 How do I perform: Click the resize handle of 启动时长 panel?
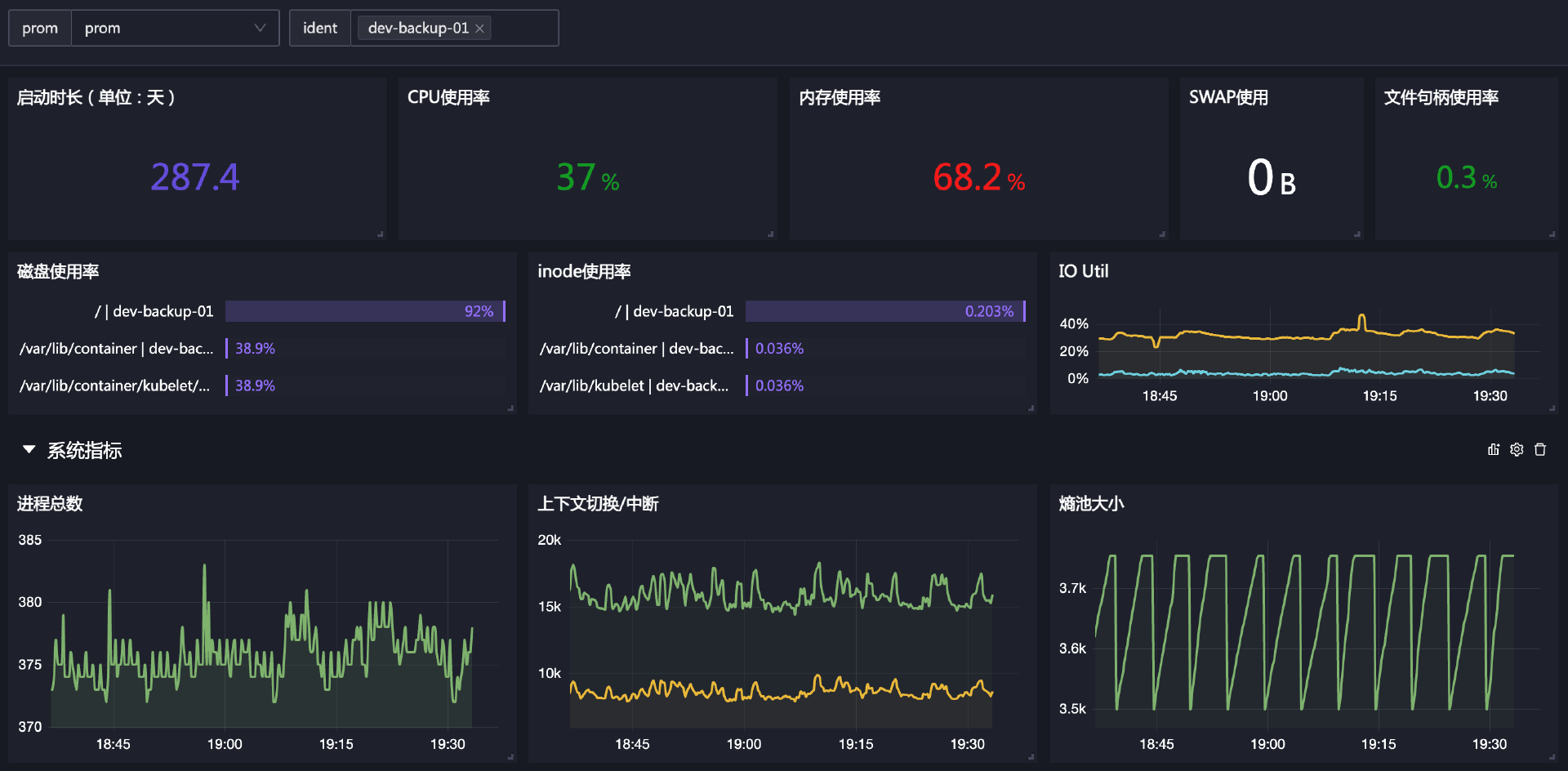[381, 234]
